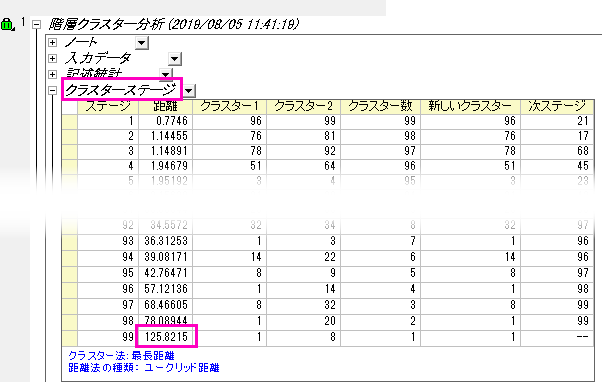Click the 次ステージ value 21 in stage 1
The height and width of the screenshot is (382, 602).
pos(557,121)
